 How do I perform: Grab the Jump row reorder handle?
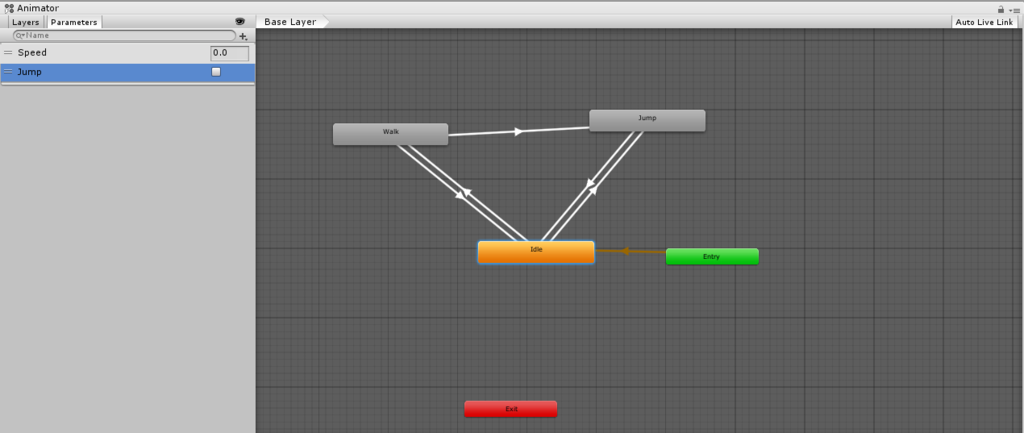tap(8, 72)
